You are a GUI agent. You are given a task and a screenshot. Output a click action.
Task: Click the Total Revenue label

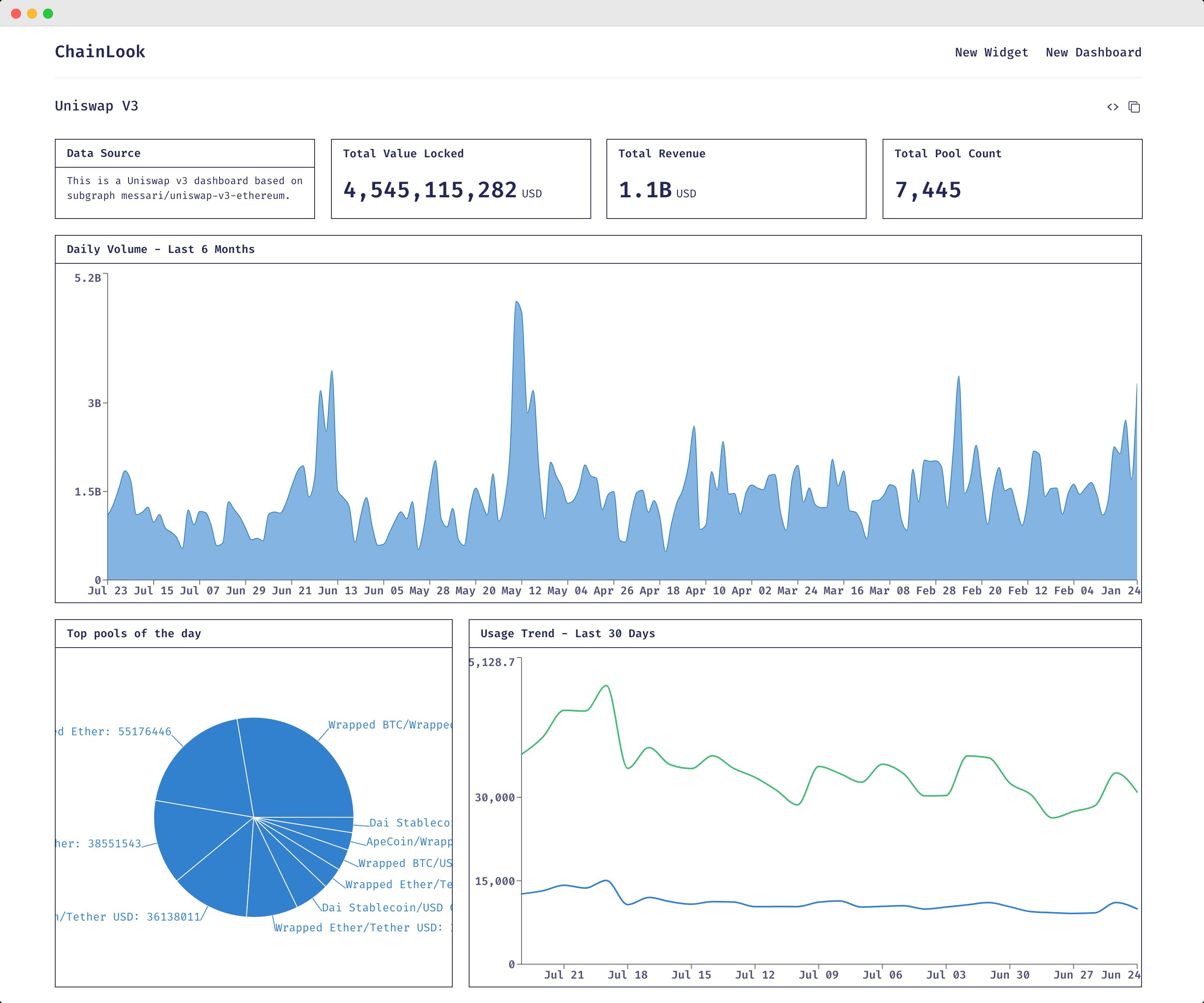coord(662,154)
